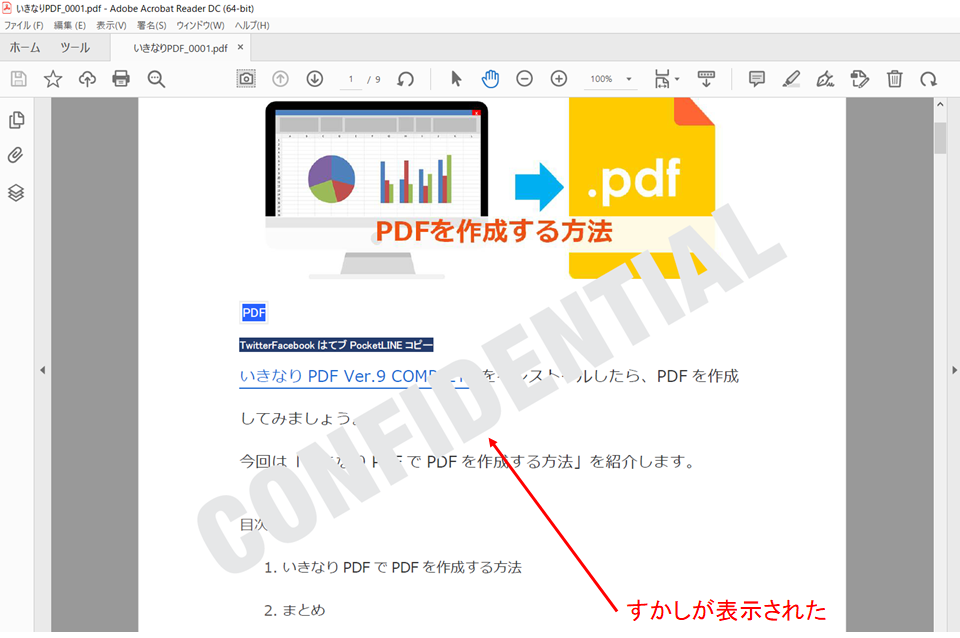This screenshot has height=638, width=960.
Task: Open the layers panel
Action: pyautogui.click(x=16, y=193)
